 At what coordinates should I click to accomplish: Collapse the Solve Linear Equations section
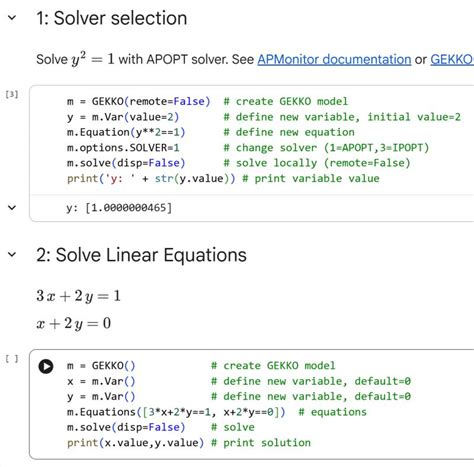[12, 255]
